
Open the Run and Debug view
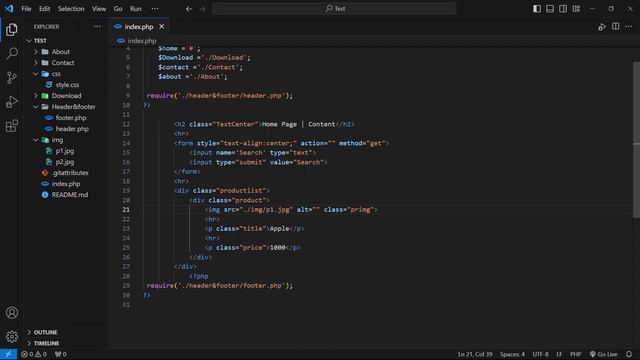click(x=12, y=102)
